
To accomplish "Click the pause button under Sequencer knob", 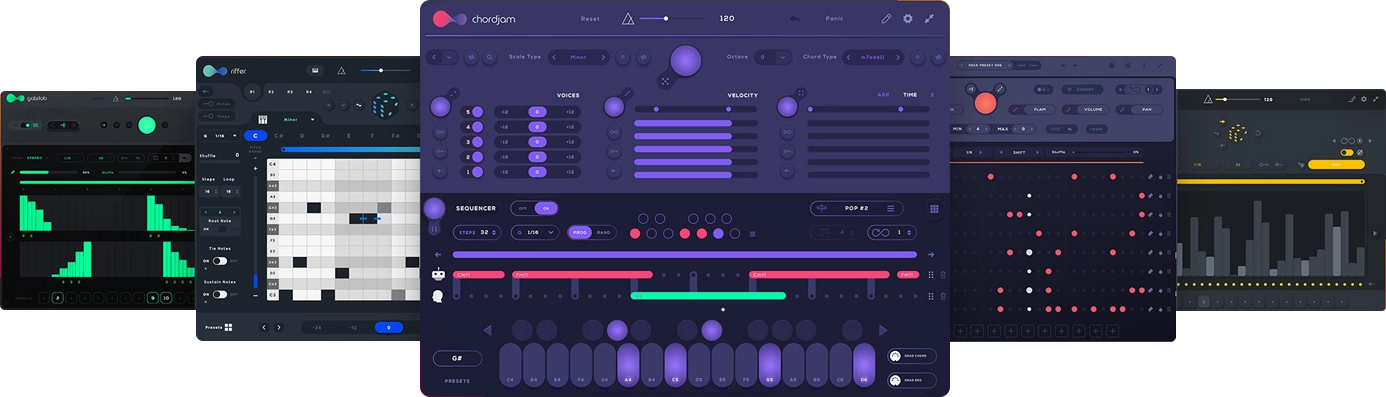I will coord(435,229).
